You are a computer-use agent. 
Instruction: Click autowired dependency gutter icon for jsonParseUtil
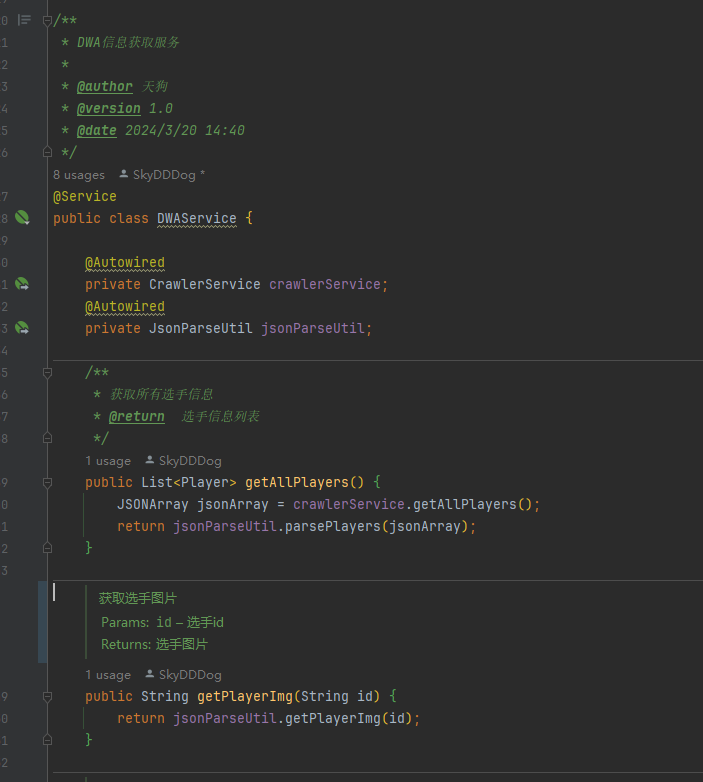[22, 328]
